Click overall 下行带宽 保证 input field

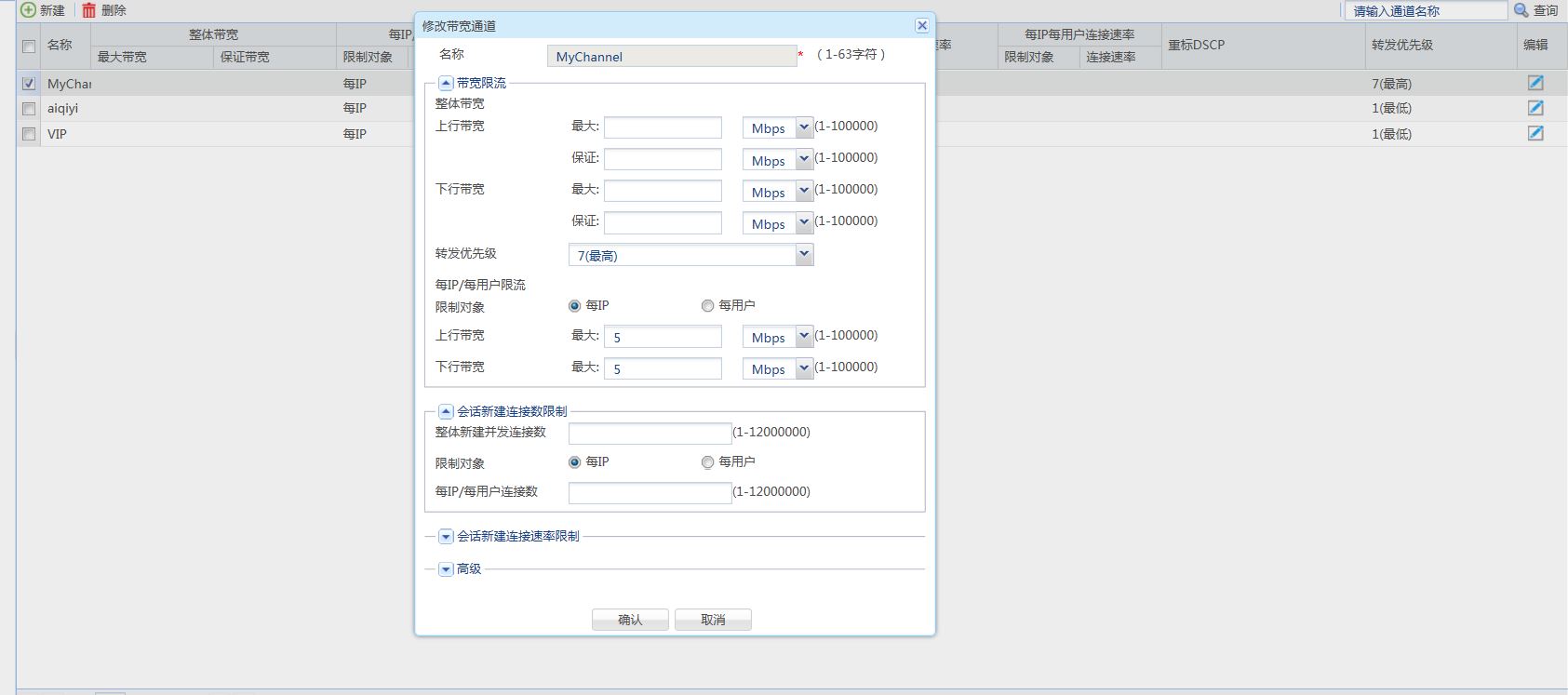663,222
